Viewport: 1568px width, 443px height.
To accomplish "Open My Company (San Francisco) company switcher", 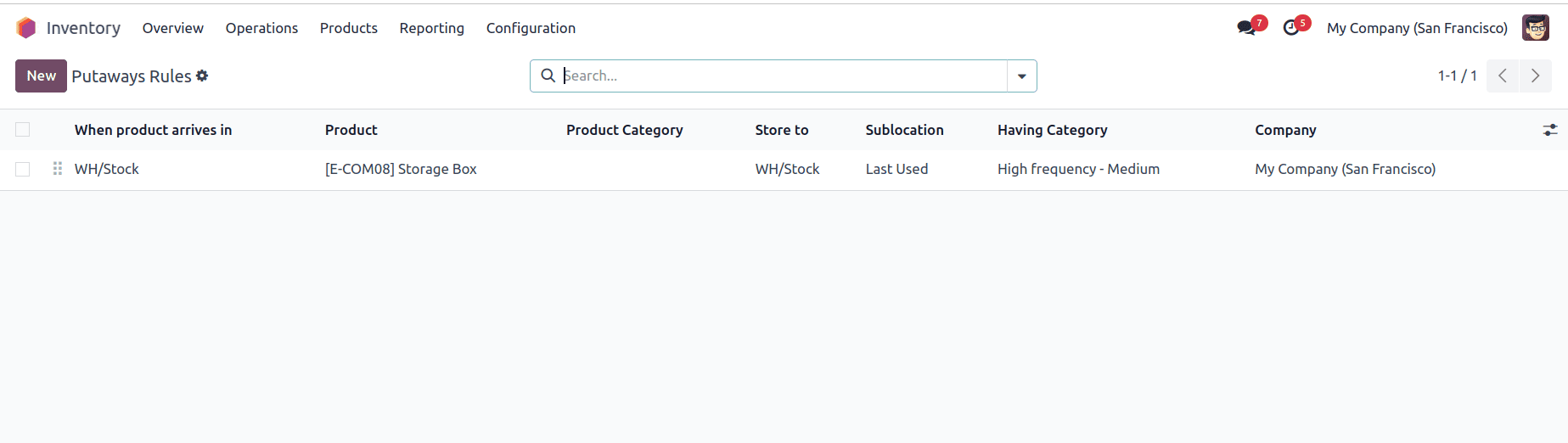I will [1417, 28].
